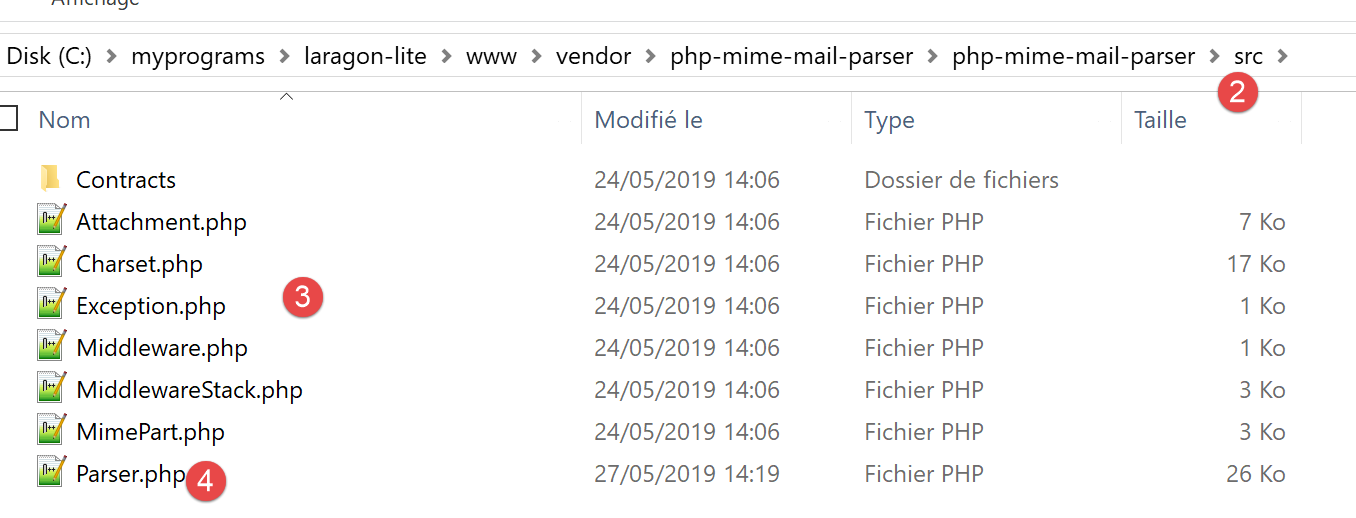Expand the chevron after myprograms breadcrumb
Viewport: 1356px width, 518px height.
click(x=285, y=56)
